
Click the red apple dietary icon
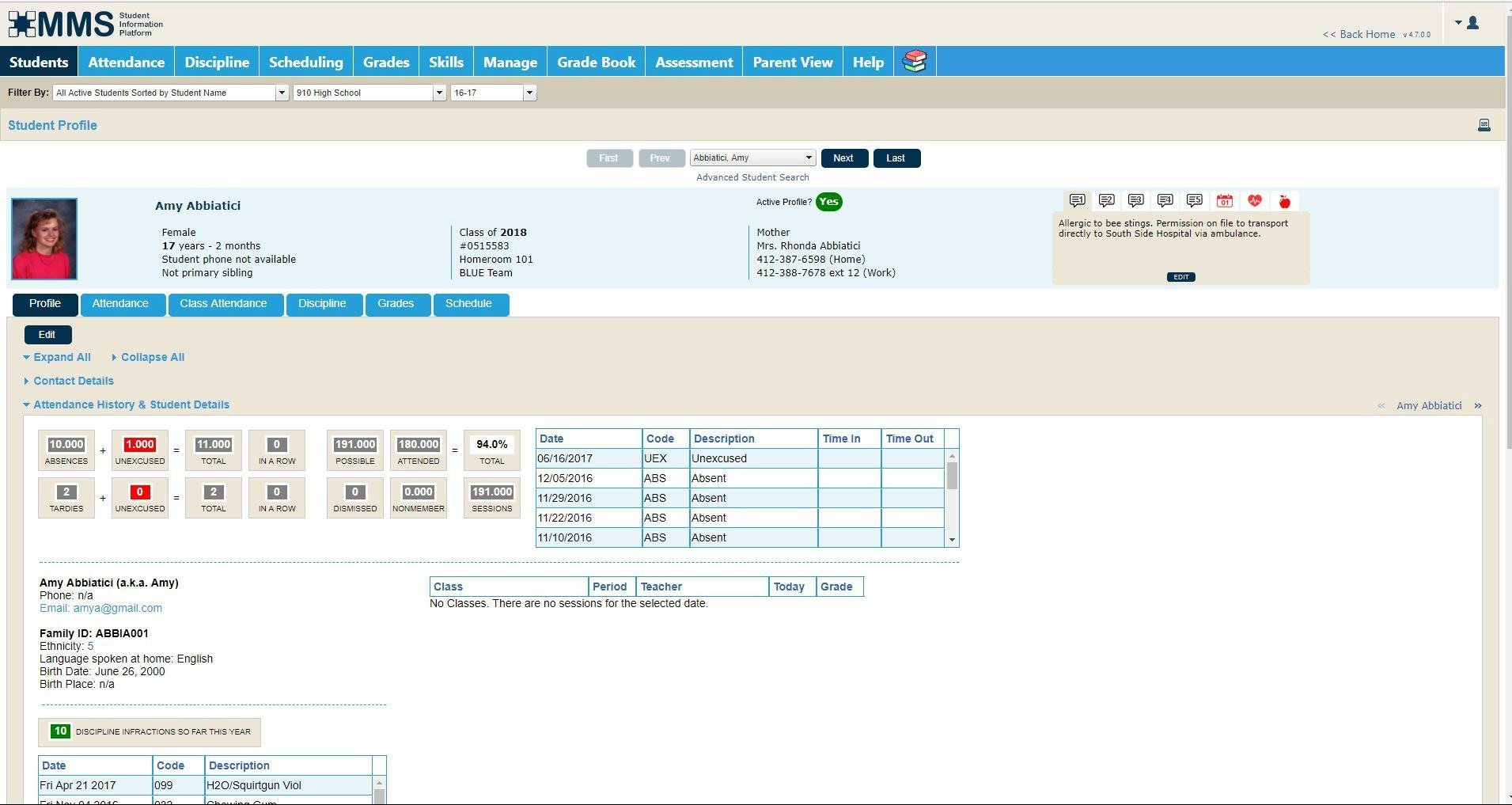pos(1284,200)
